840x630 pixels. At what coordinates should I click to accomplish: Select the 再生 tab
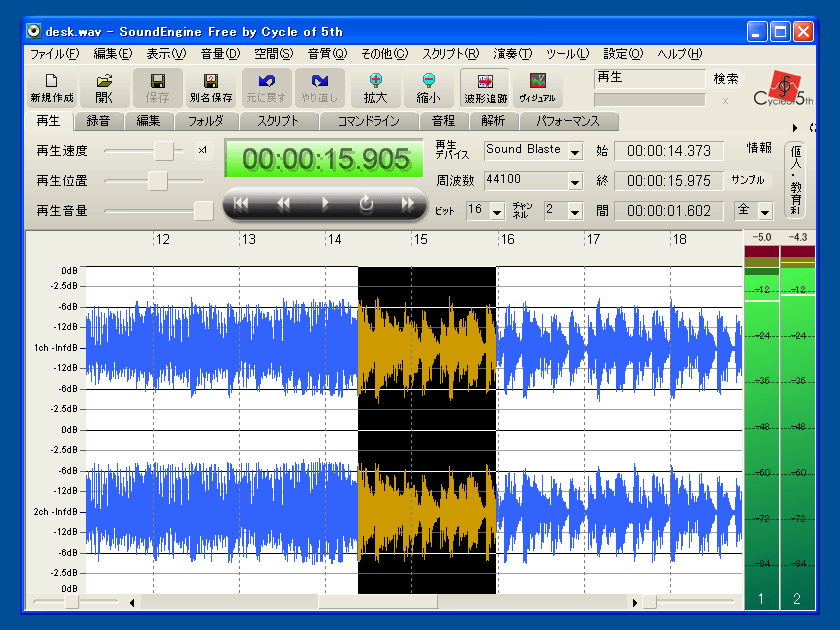click(x=48, y=121)
